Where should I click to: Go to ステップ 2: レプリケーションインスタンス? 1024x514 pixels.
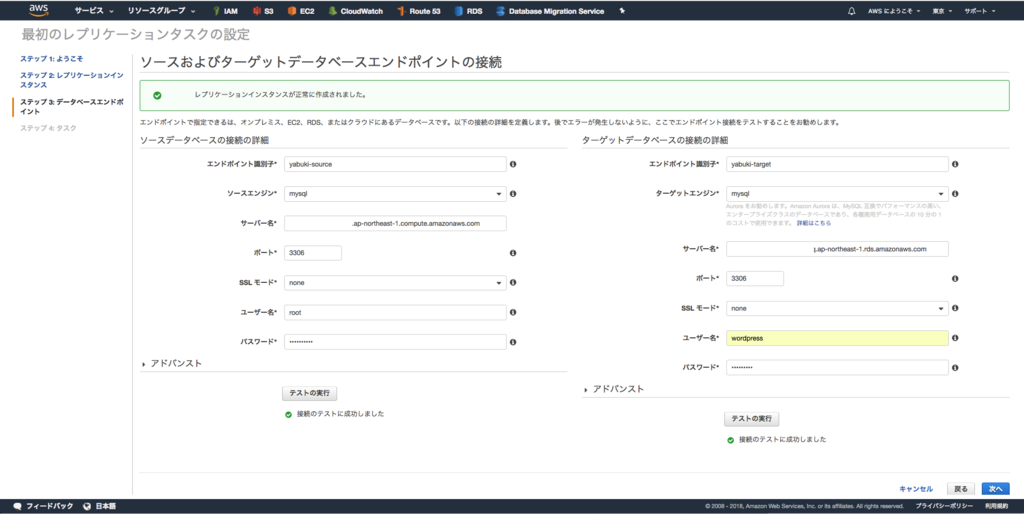tap(71, 80)
